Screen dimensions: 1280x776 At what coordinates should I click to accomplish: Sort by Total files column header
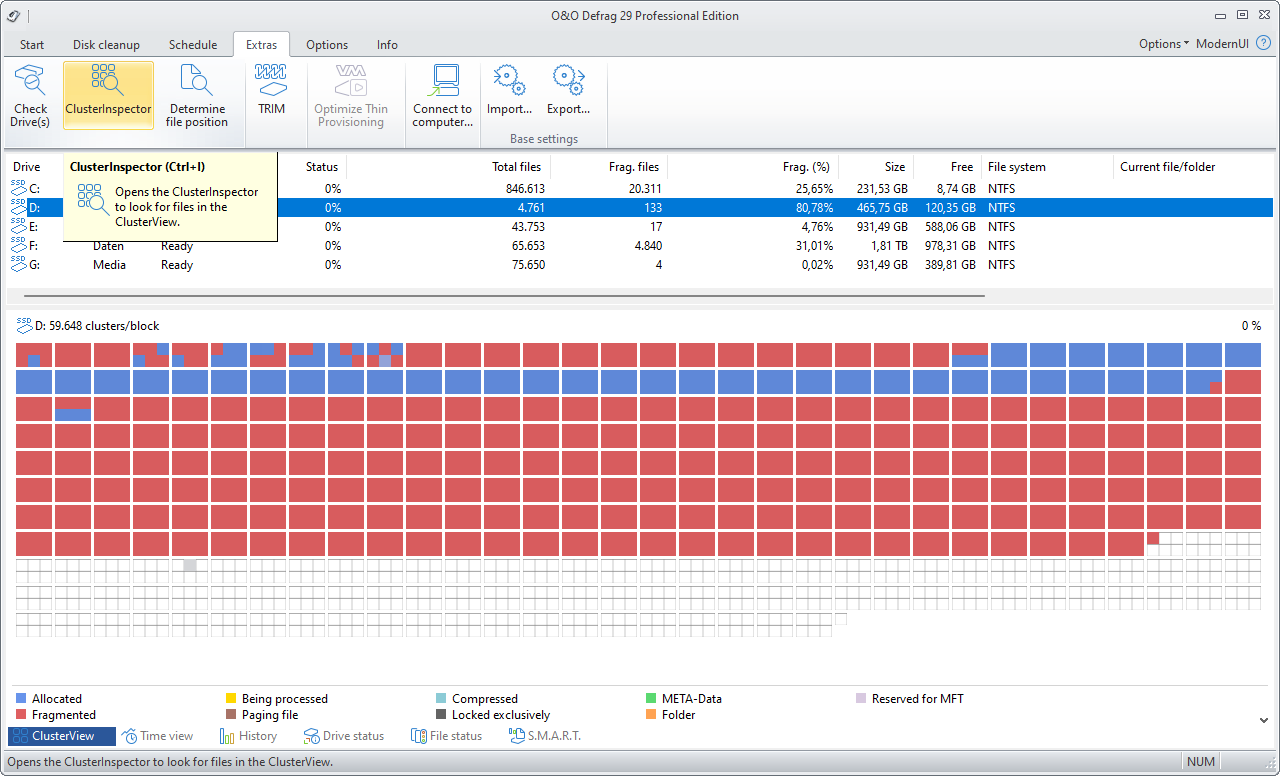pos(516,167)
